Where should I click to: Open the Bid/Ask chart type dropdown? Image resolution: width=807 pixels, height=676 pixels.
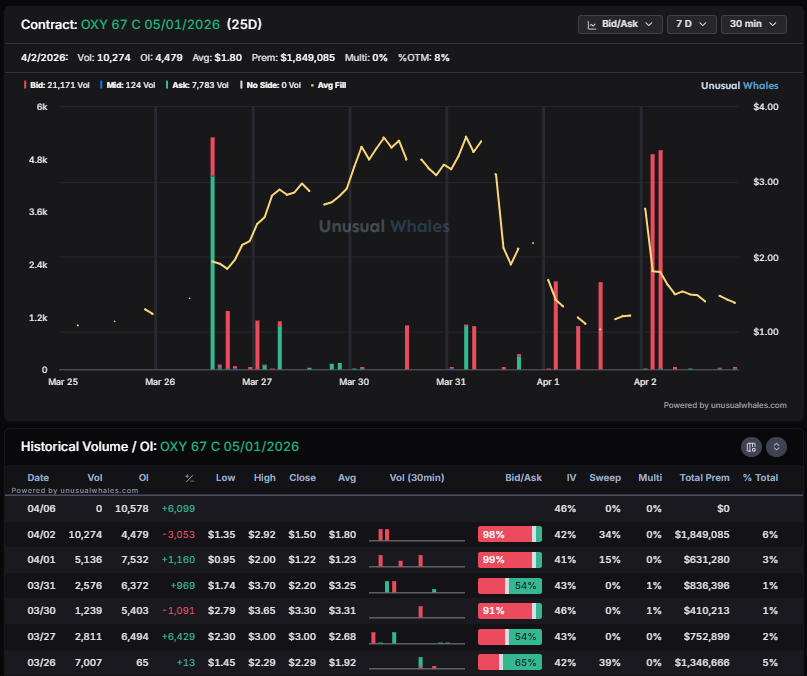pyautogui.click(x=620, y=24)
